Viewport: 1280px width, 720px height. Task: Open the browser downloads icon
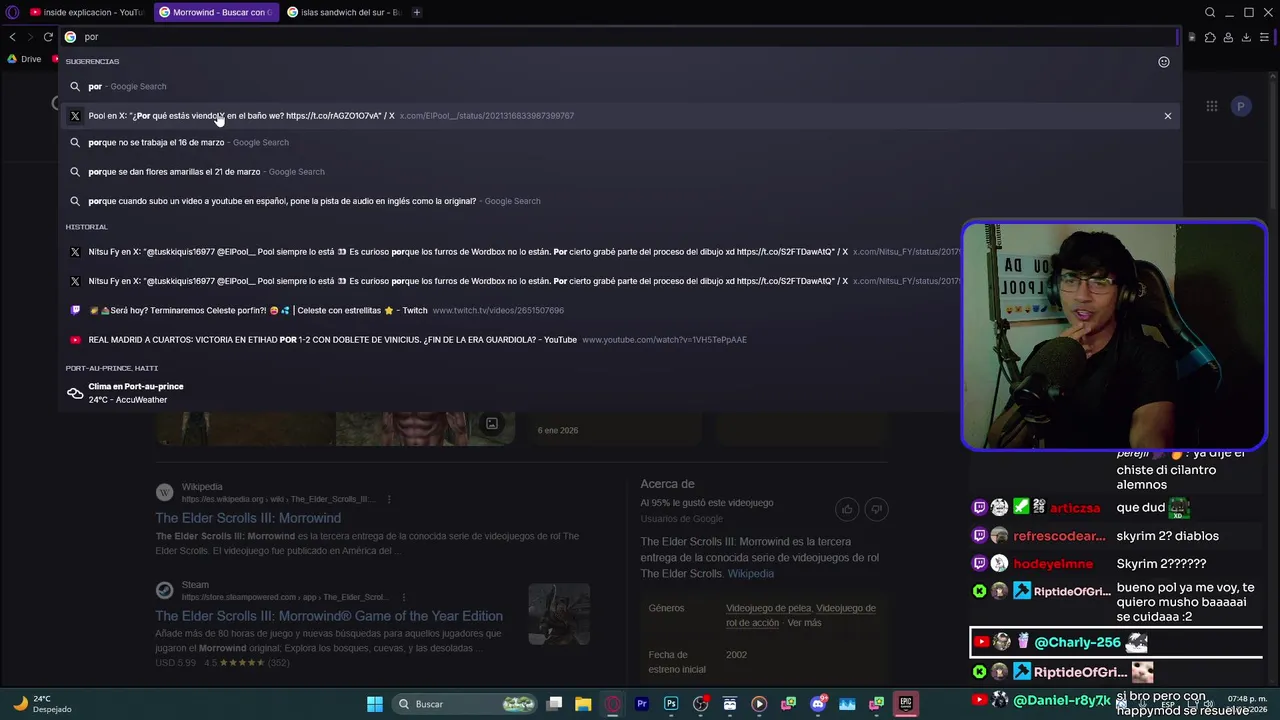point(1246,37)
